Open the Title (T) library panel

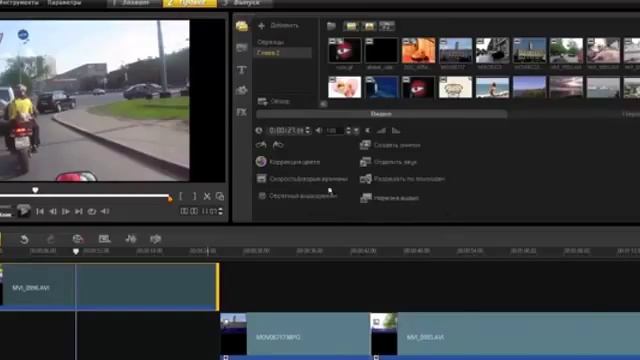[x=242, y=70]
